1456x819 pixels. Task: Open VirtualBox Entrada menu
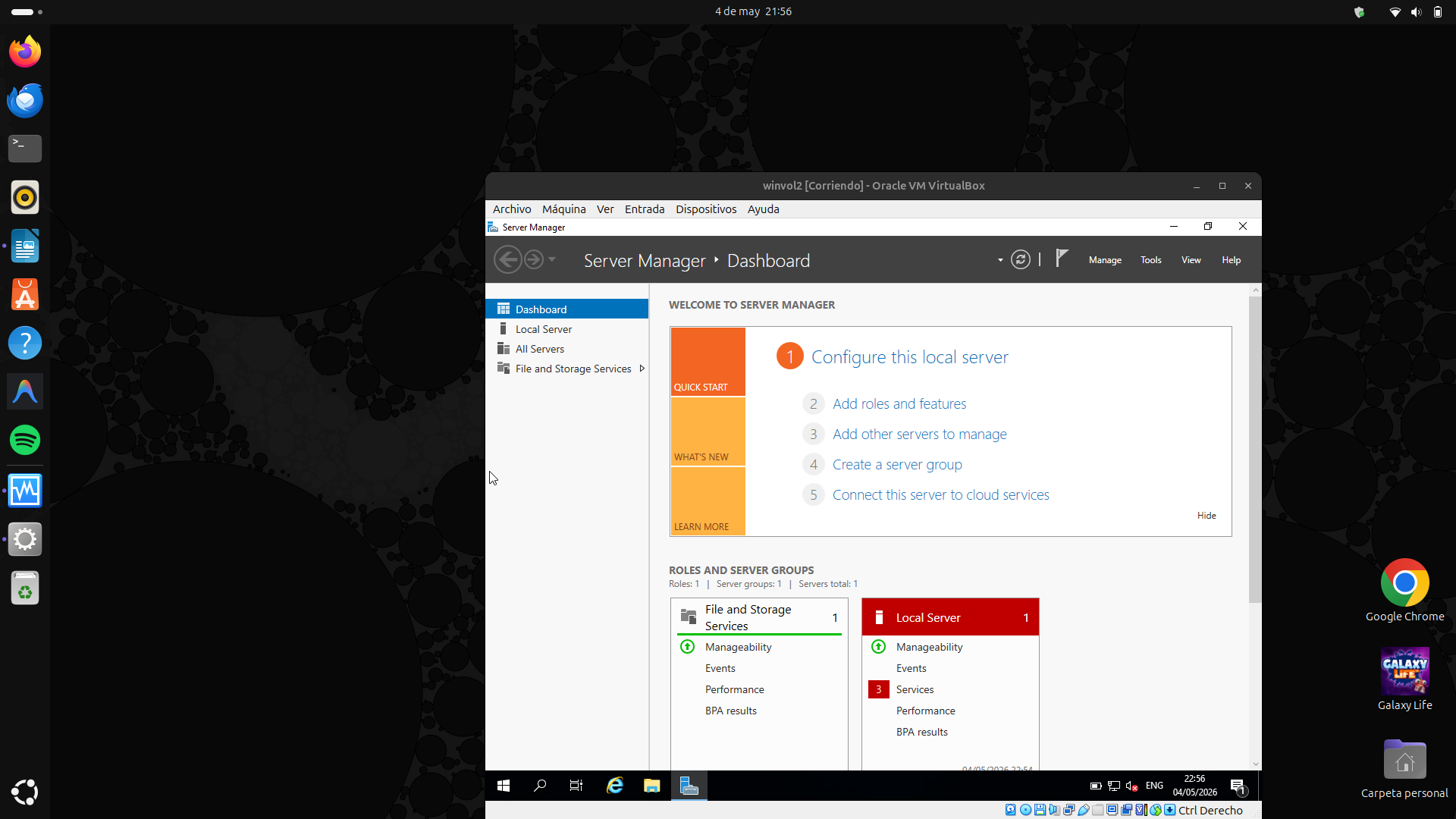coord(645,209)
